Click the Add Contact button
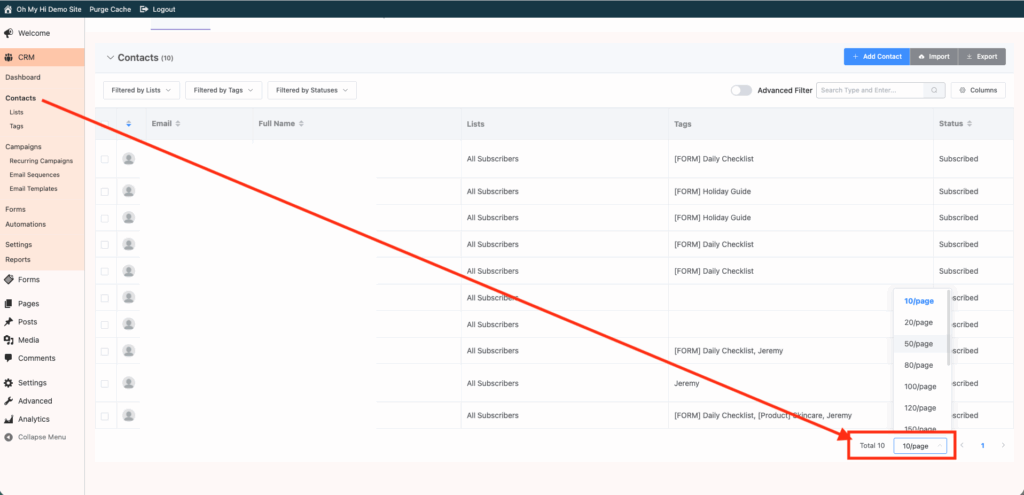1024x495 pixels. [x=877, y=57]
